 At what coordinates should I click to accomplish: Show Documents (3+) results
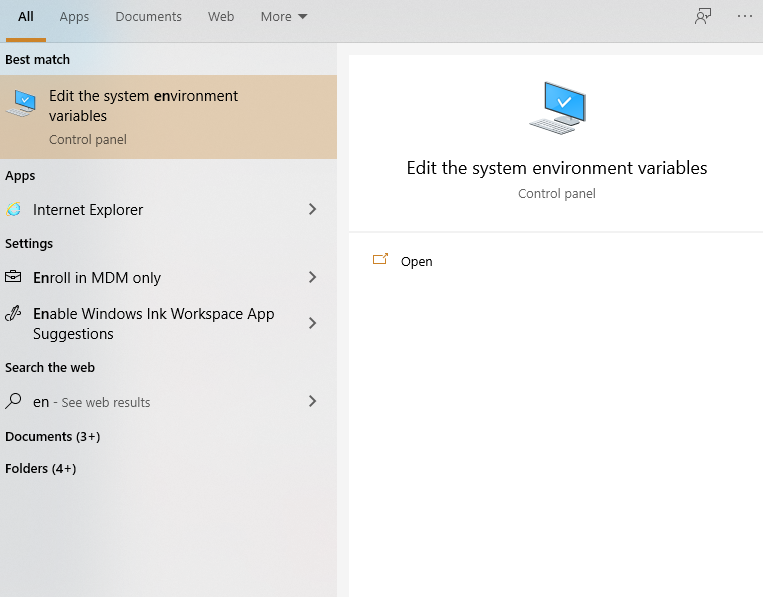53,437
